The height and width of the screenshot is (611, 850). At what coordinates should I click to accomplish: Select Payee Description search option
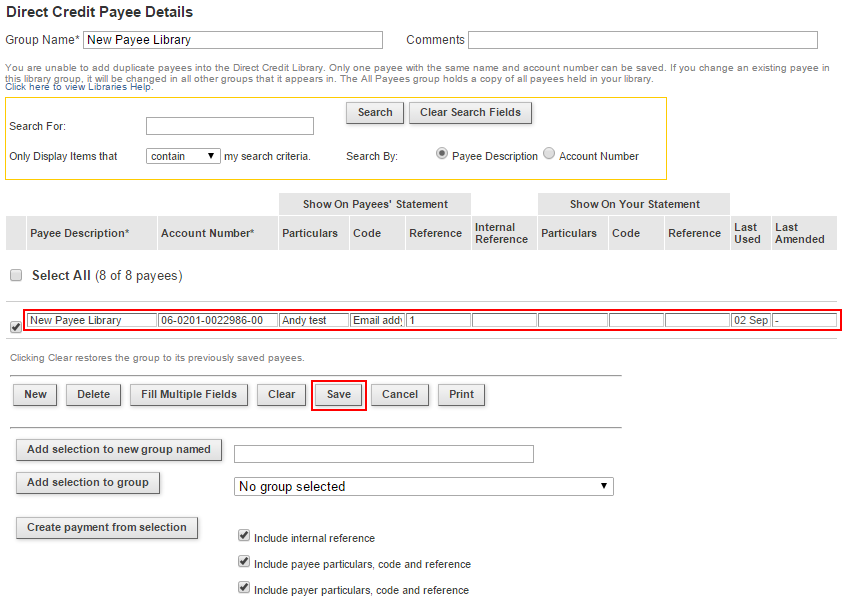point(442,154)
